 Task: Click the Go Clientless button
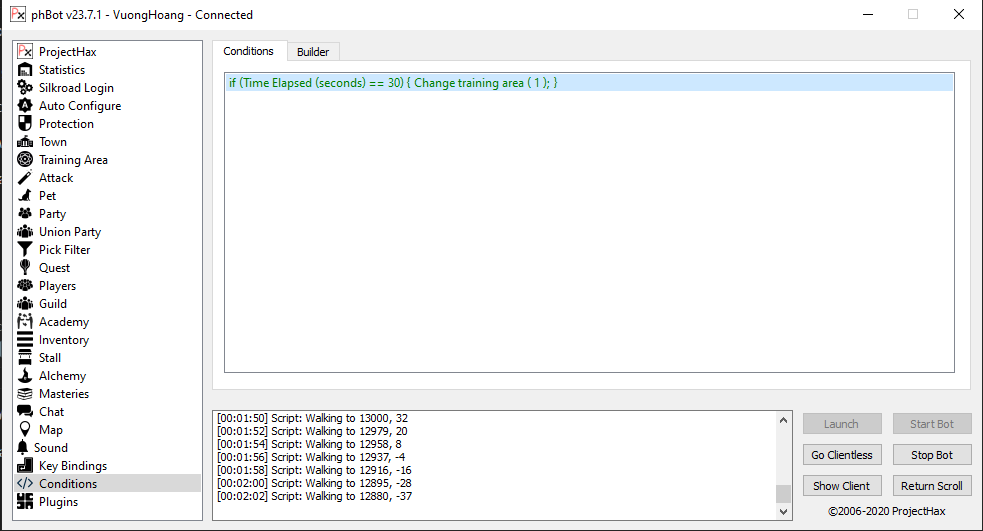click(x=842, y=455)
